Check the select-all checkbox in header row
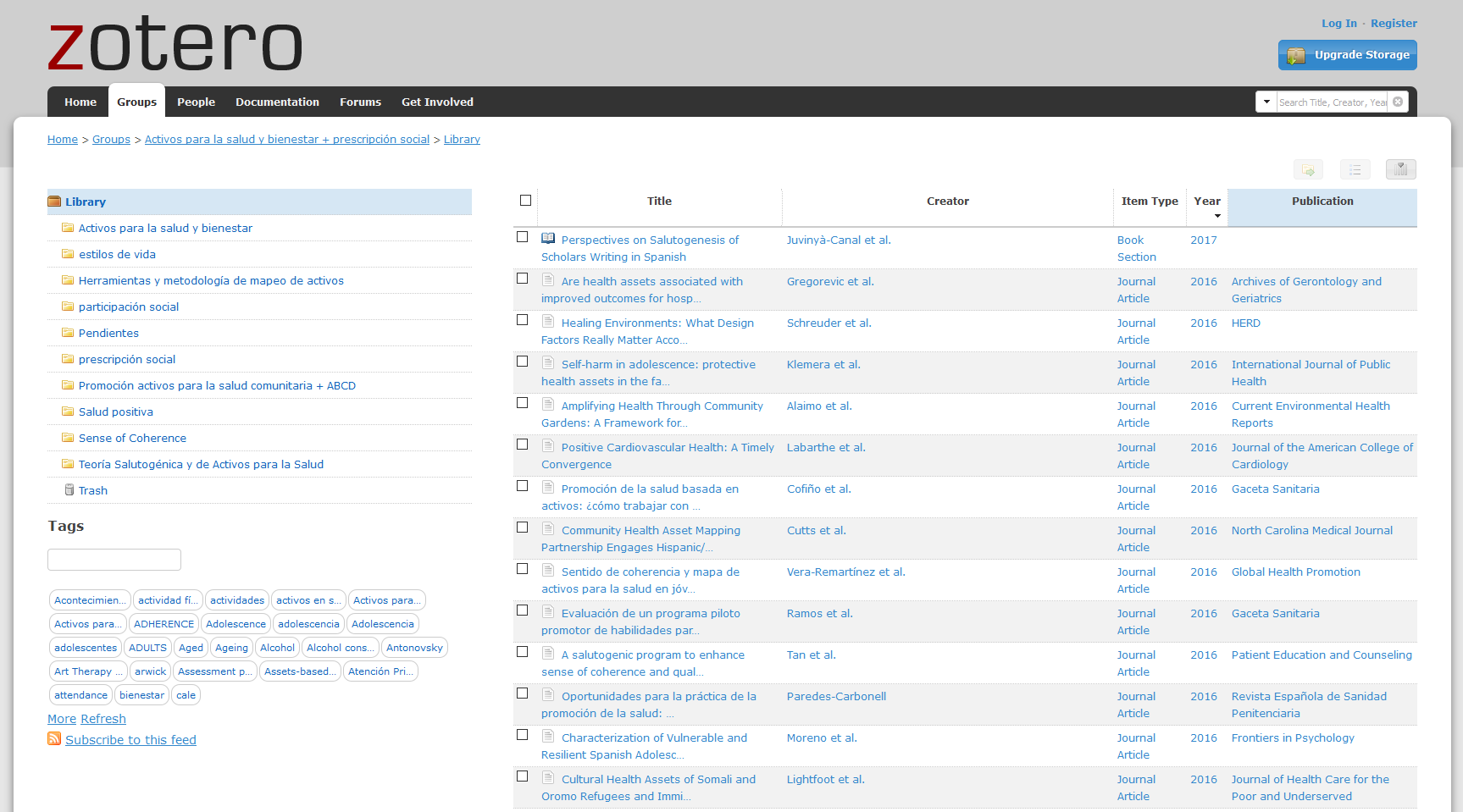 (x=525, y=200)
